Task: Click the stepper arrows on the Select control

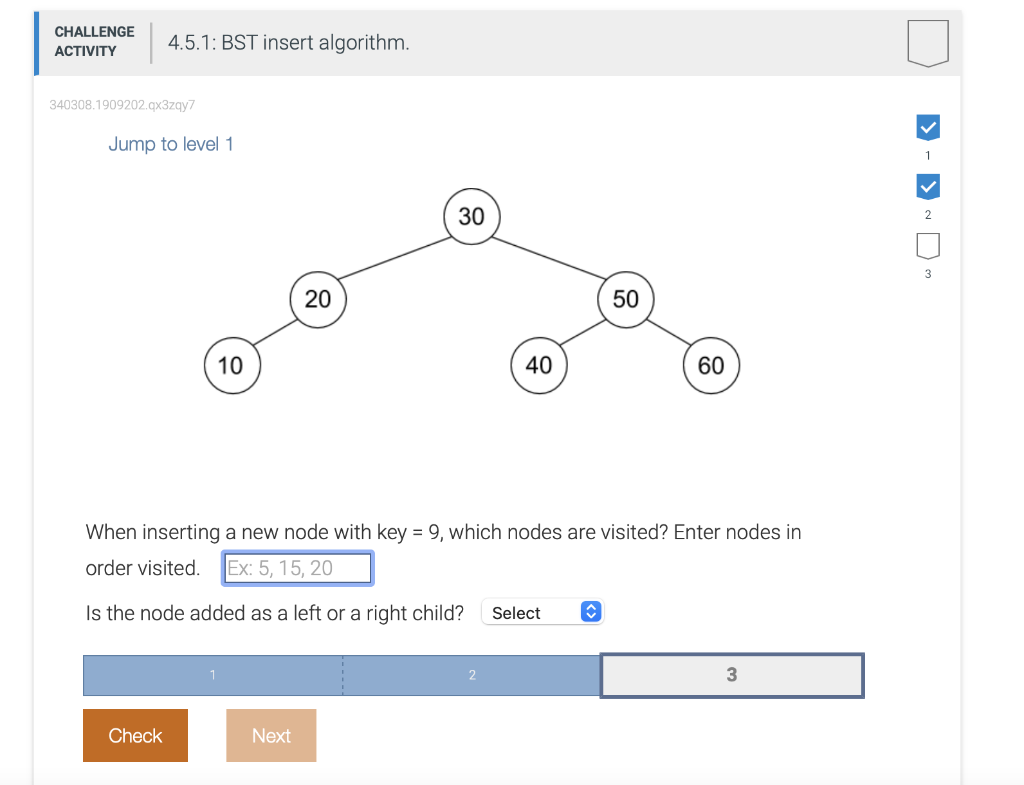Action: click(x=590, y=611)
